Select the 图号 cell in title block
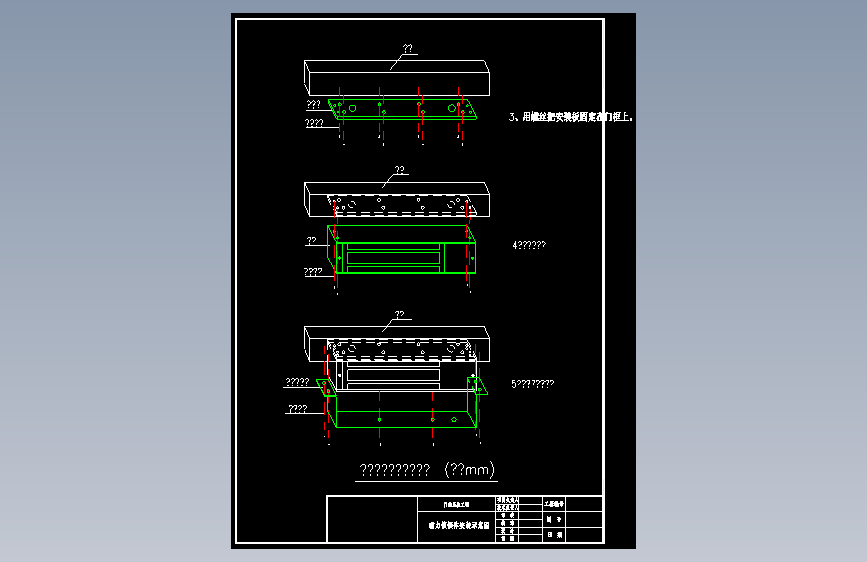 (553, 519)
